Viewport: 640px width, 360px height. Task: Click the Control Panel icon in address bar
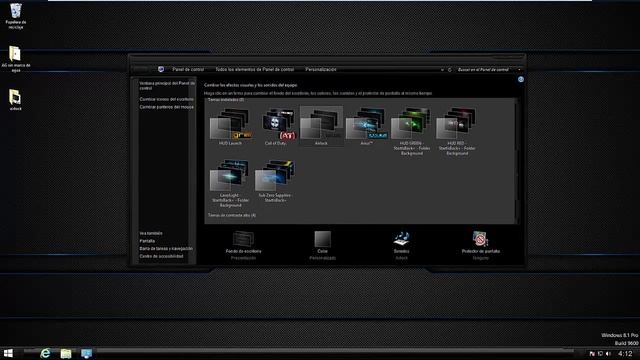[161, 69]
